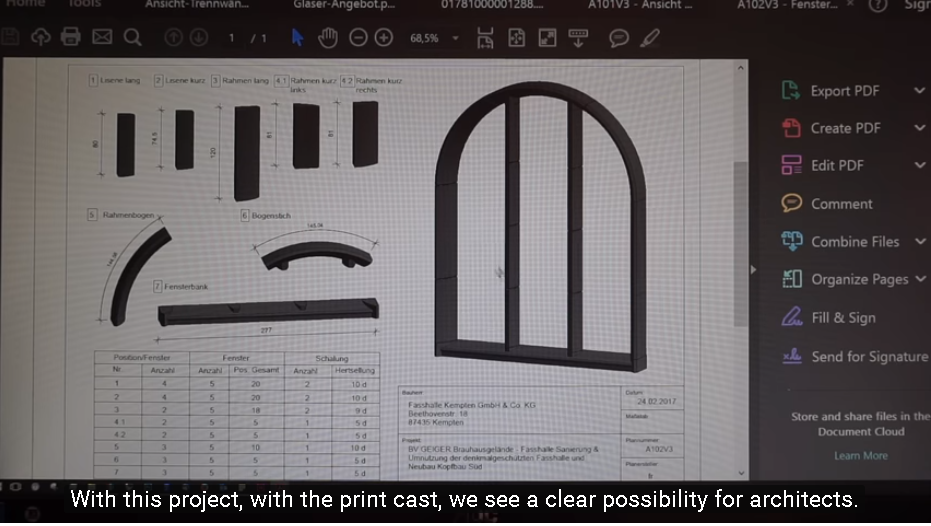Switch to the Glaser-Angebot tab
The width and height of the screenshot is (931, 526).
coord(343,5)
